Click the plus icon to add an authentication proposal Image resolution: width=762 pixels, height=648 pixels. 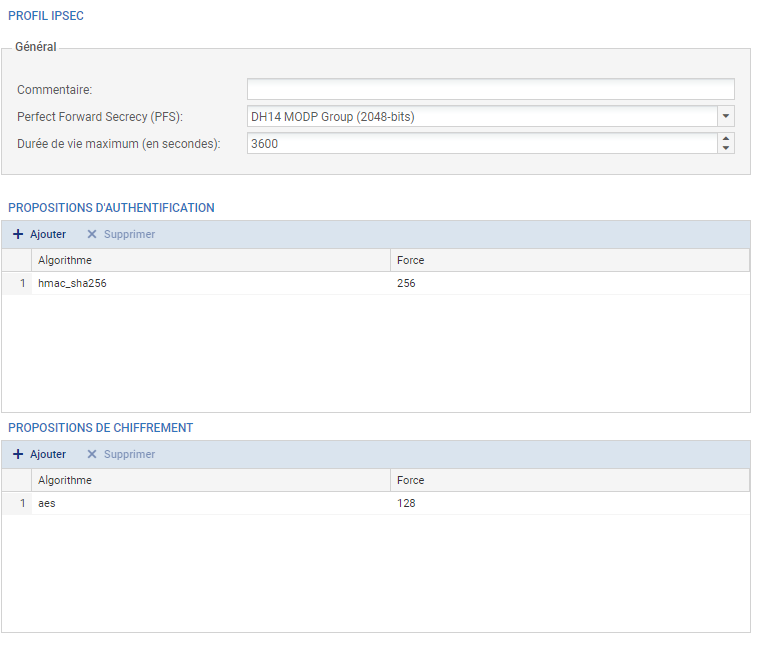point(18,234)
